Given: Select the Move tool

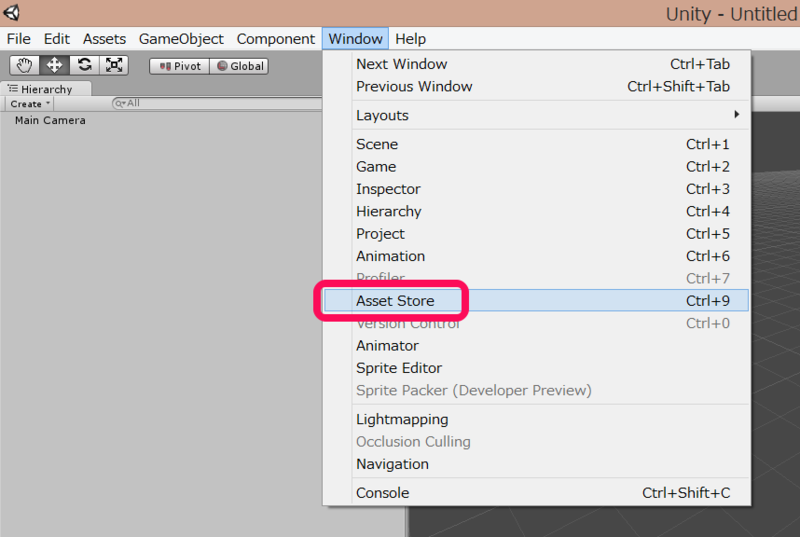Looking at the screenshot, I should tap(54, 65).
